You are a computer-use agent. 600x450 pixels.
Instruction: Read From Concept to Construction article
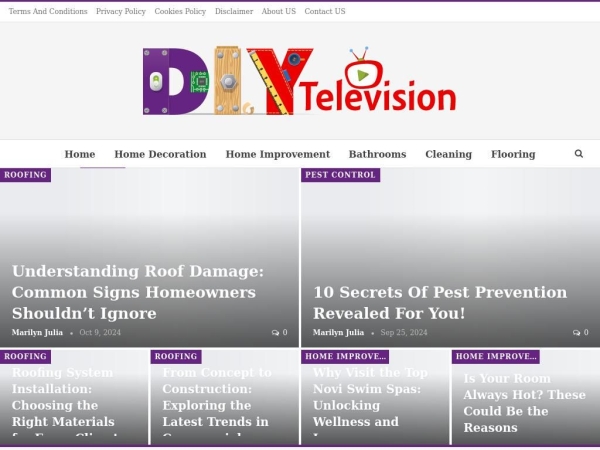[x=217, y=401]
